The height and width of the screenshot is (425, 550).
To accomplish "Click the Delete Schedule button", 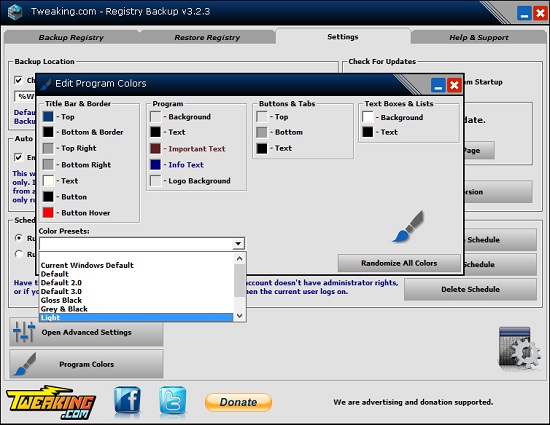I will click(470, 289).
